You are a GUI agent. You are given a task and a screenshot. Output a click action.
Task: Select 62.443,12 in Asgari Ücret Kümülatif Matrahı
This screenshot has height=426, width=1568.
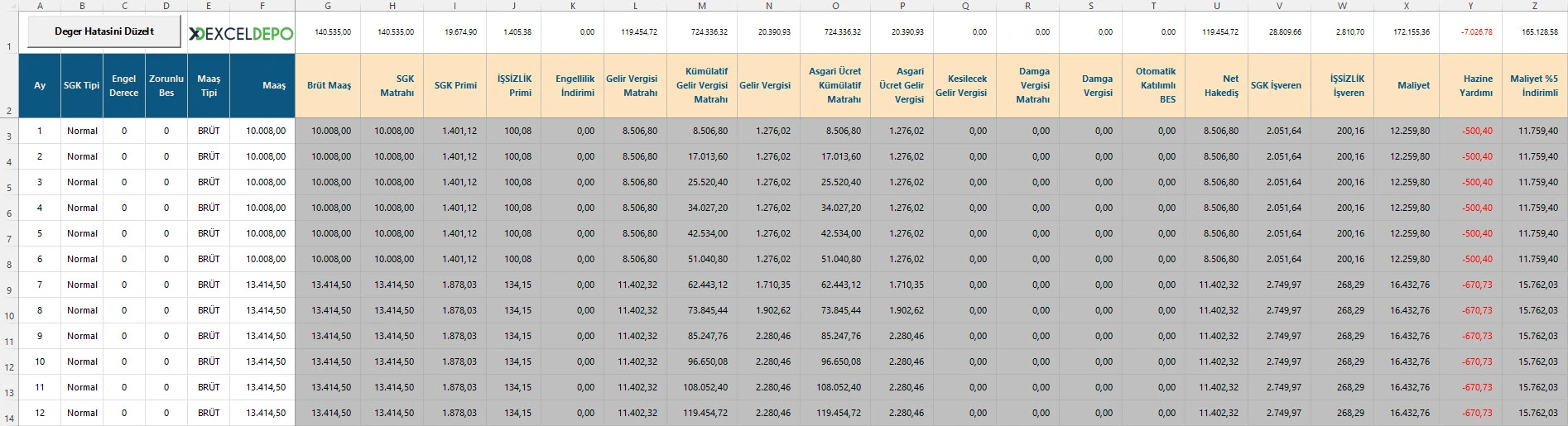(x=835, y=285)
